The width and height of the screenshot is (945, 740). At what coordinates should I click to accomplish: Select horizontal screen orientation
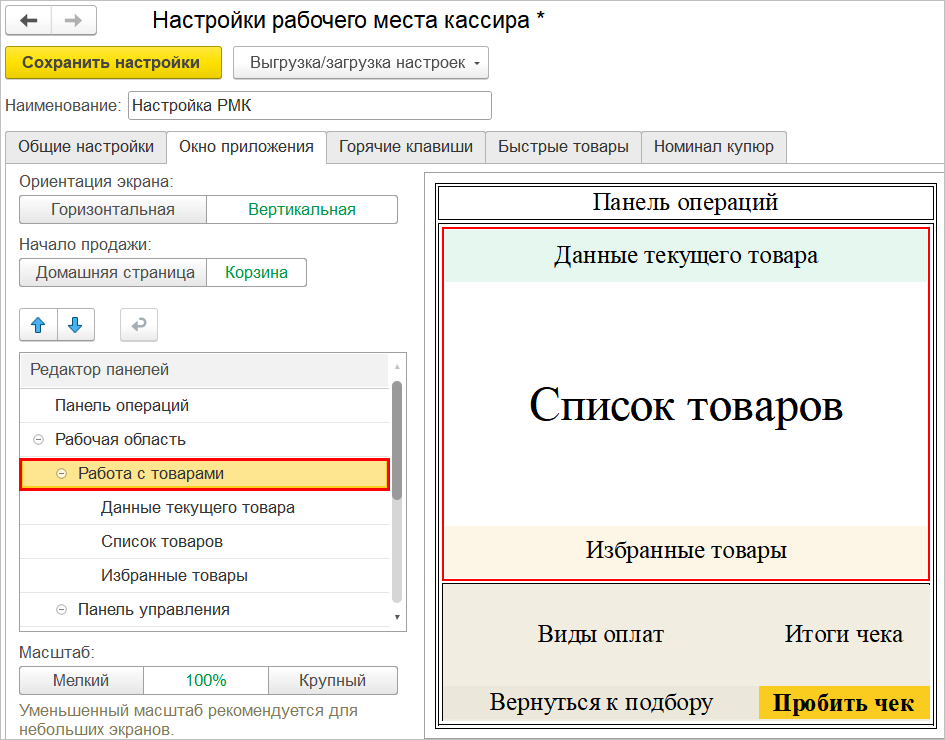(x=113, y=209)
